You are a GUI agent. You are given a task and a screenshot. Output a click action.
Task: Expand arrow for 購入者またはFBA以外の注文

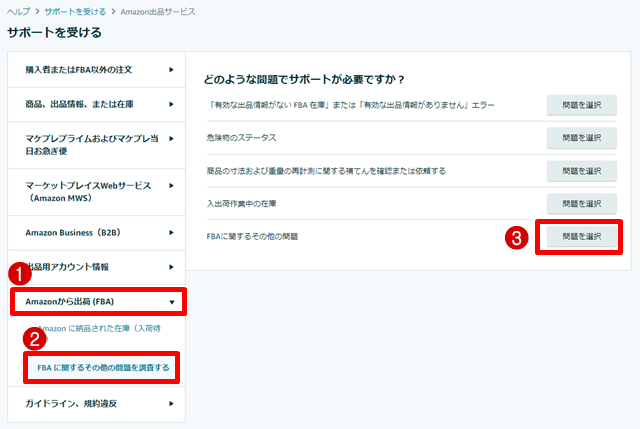coord(171,70)
